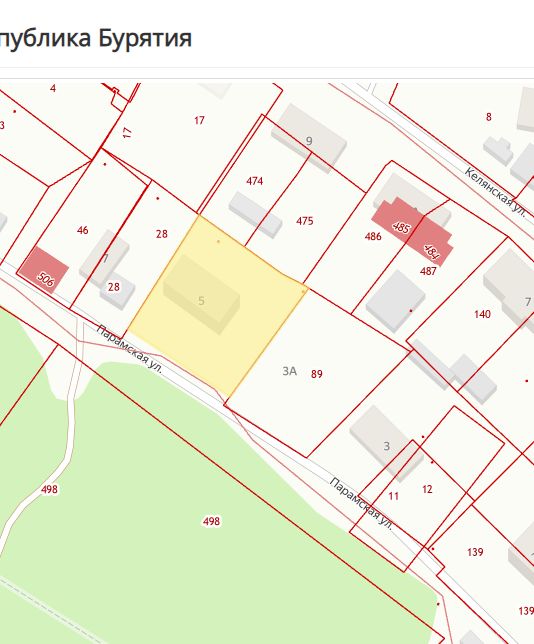The height and width of the screenshot is (644, 534).
Task: Click the Республика Бурятия heading
Action: click(95, 38)
